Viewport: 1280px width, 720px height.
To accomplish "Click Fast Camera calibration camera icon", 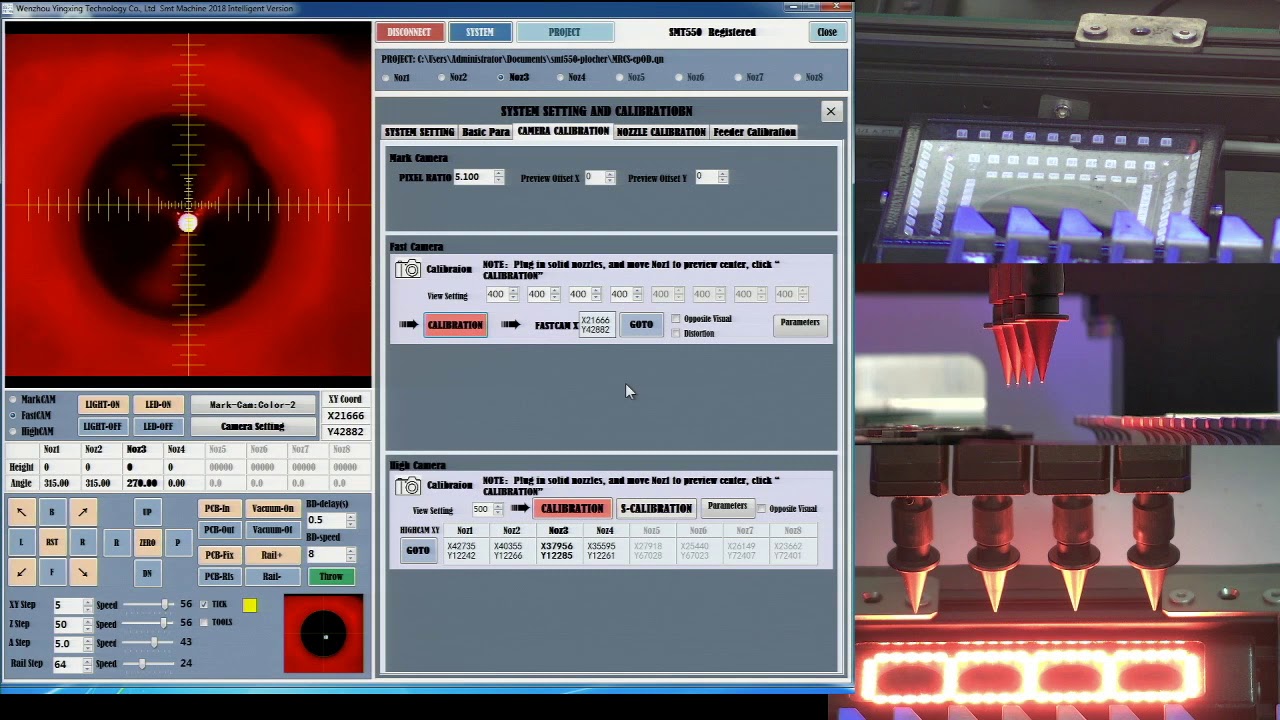I will [408, 269].
